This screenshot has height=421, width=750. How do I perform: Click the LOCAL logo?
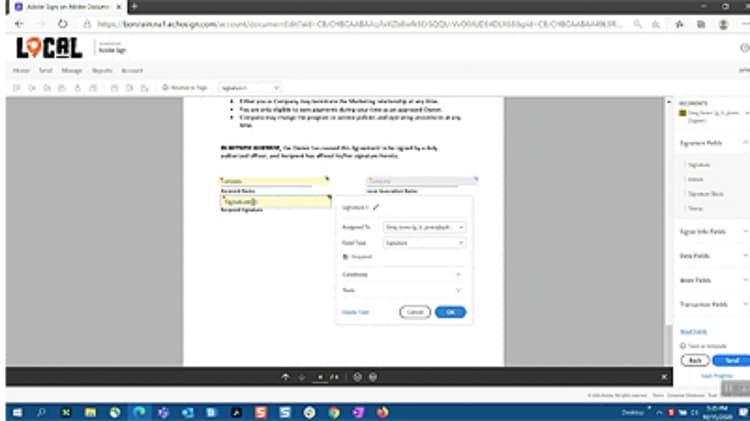click(49, 48)
